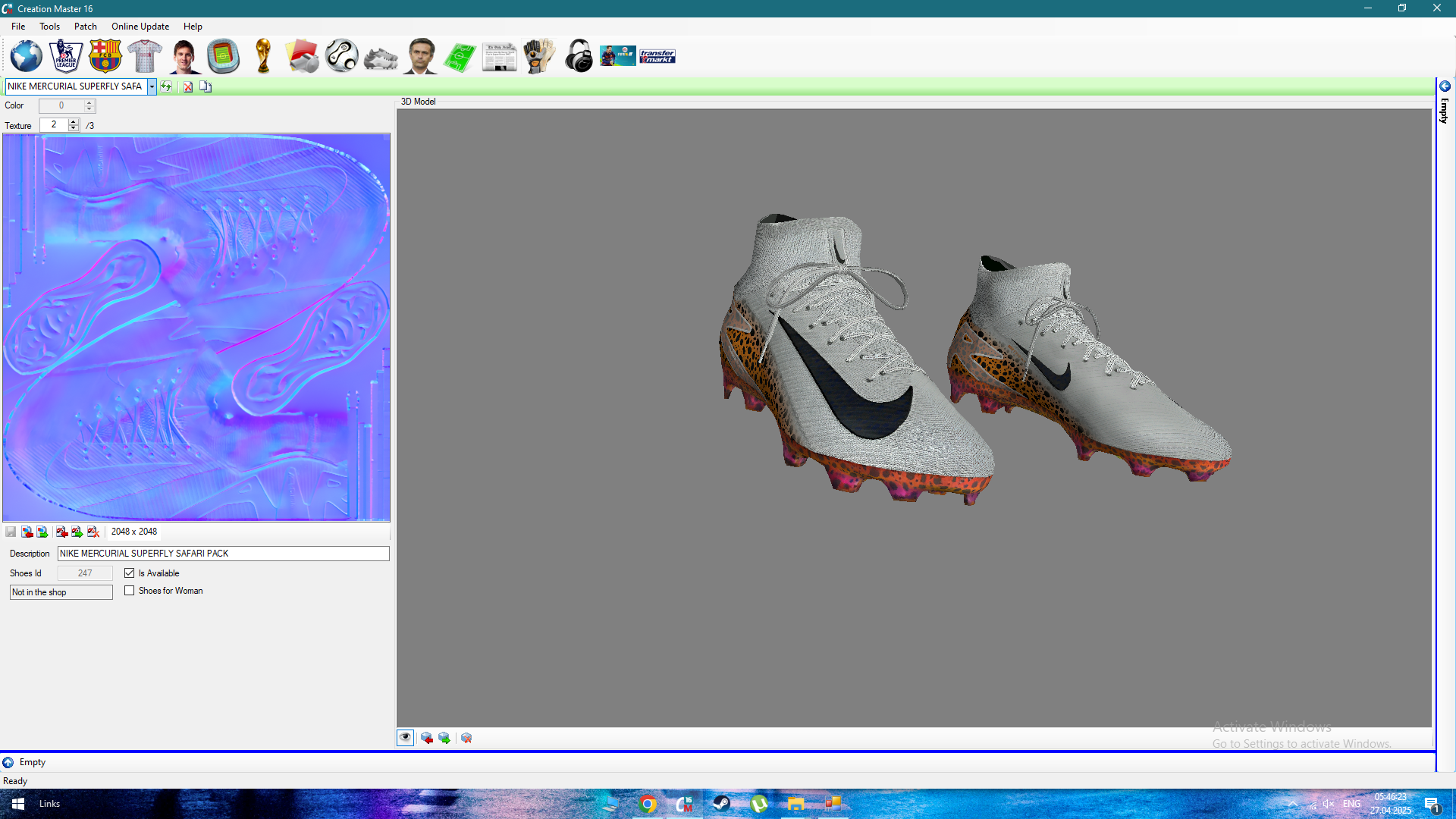This screenshot has width=1456, height=819.
Task: Click the FIFA 16 cover icon
Action: point(618,56)
